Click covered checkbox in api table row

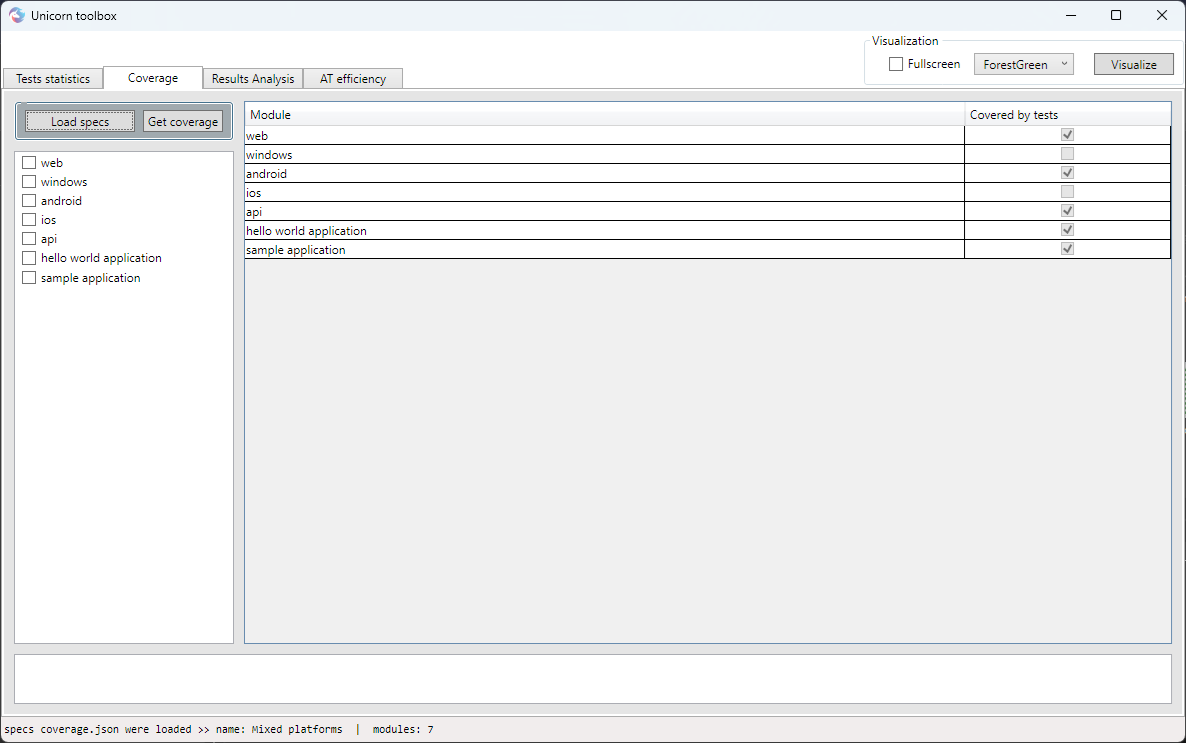click(x=1067, y=210)
